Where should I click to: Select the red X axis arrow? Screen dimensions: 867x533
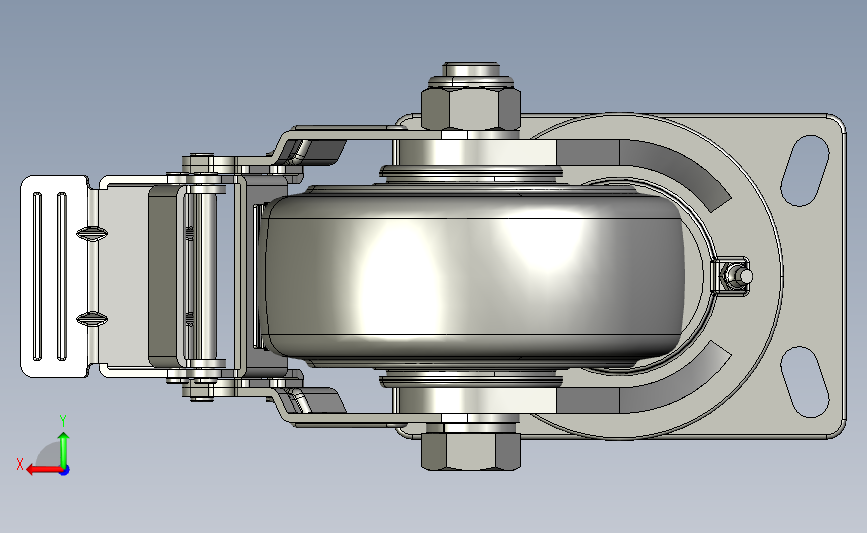[x=43, y=470]
